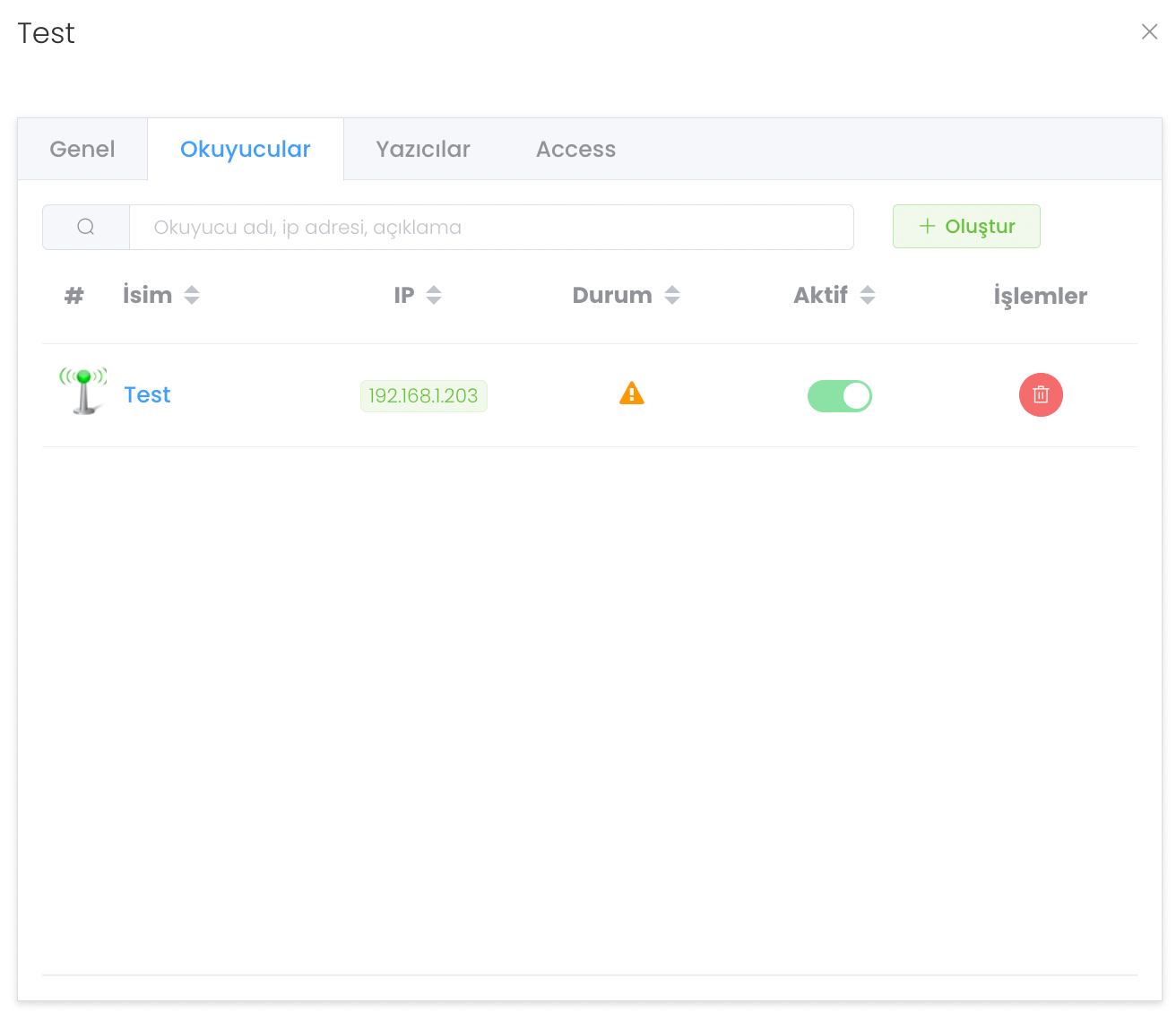
Task: Click the antenna reader icon in the Test row
Action: pyautogui.click(x=83, y=392)
